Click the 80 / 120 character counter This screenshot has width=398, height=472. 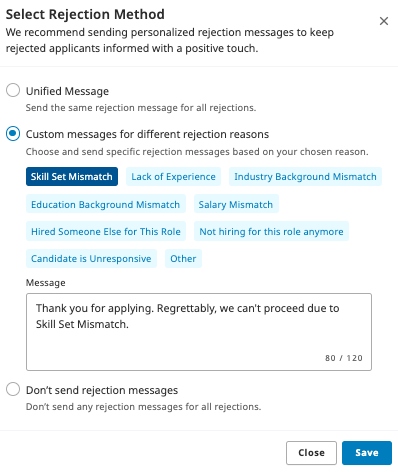(344, 358)
